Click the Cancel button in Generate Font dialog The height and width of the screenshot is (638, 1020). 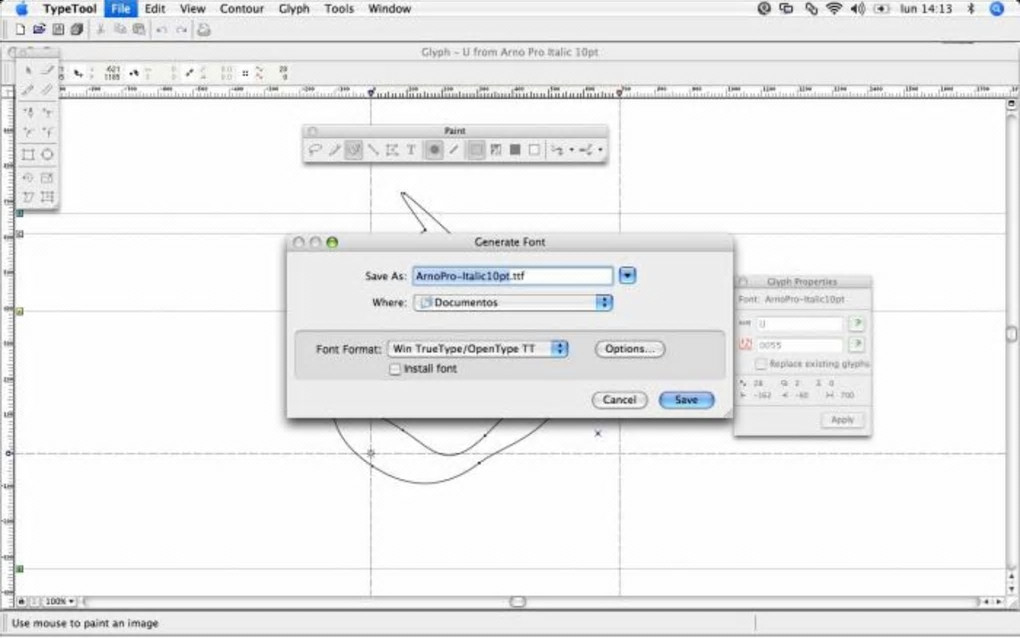619,400
